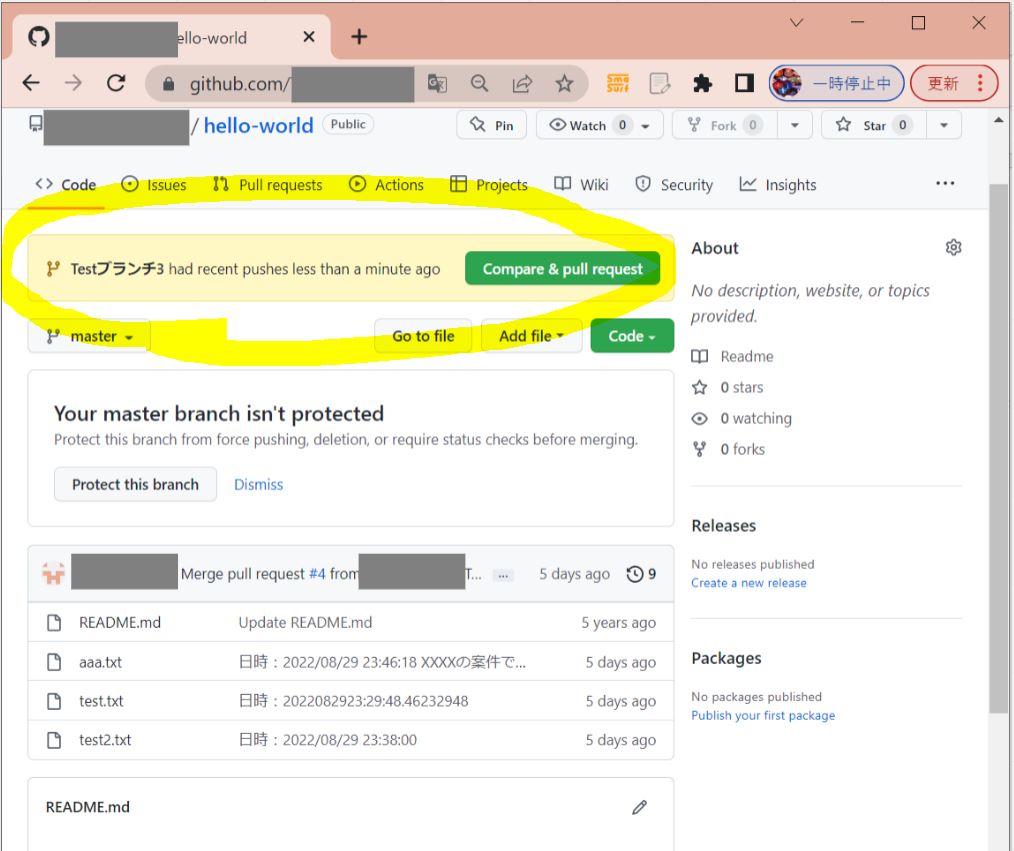Switch to the Pull requests tab
The height and width of the screenshot is (851, 1014).
pyautogui.click(x=268, y=185)
